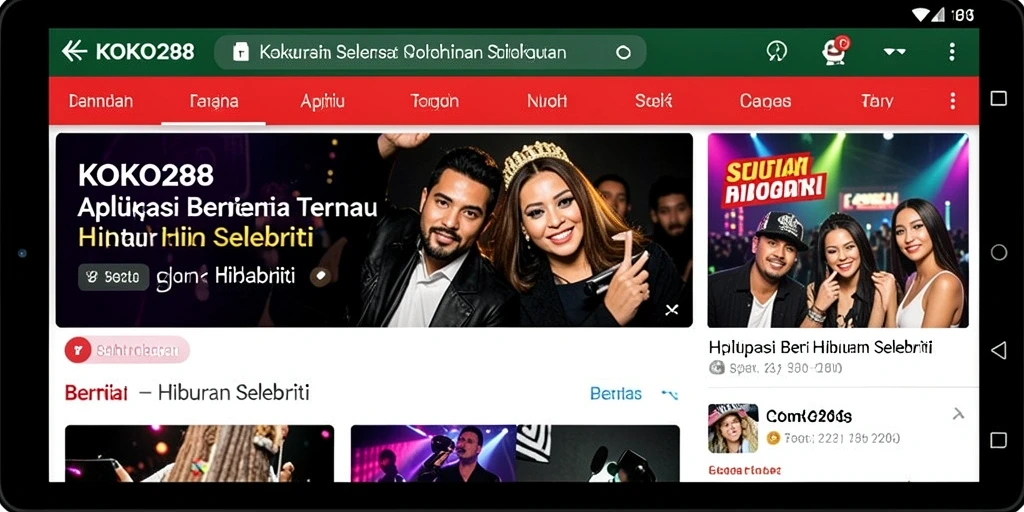This screenshot has height=512, width=1024.
Task: Click the Wi-Fi icon in status bar
Action: (921, 14)
